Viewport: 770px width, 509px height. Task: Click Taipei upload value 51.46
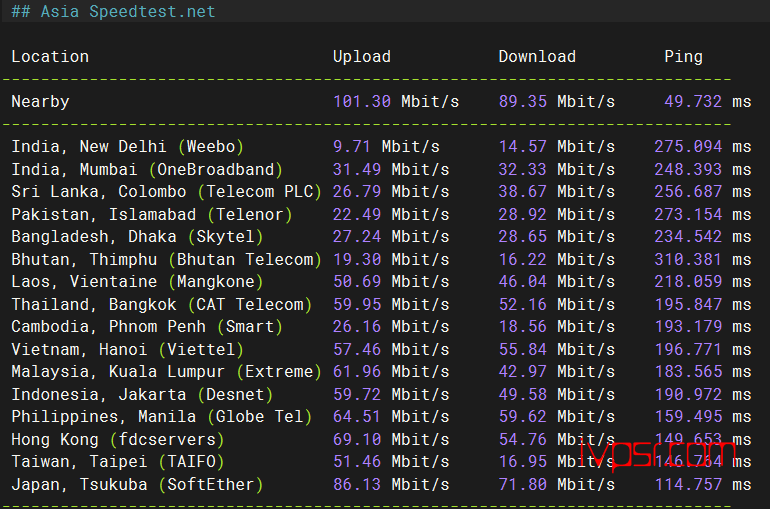point(357,461)
